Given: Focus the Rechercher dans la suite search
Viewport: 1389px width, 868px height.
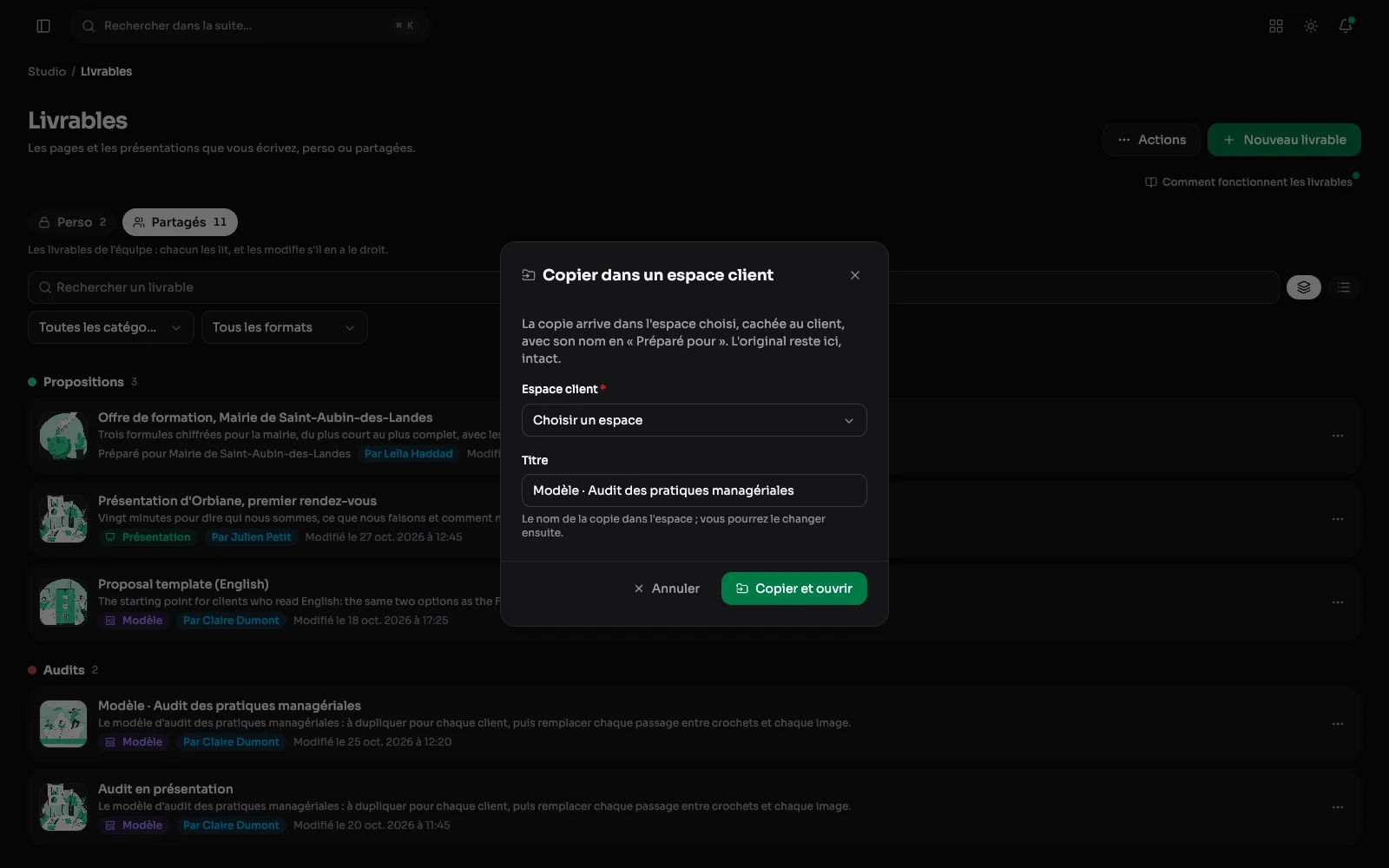Looking at the screenshot, I should pos(250,26).
